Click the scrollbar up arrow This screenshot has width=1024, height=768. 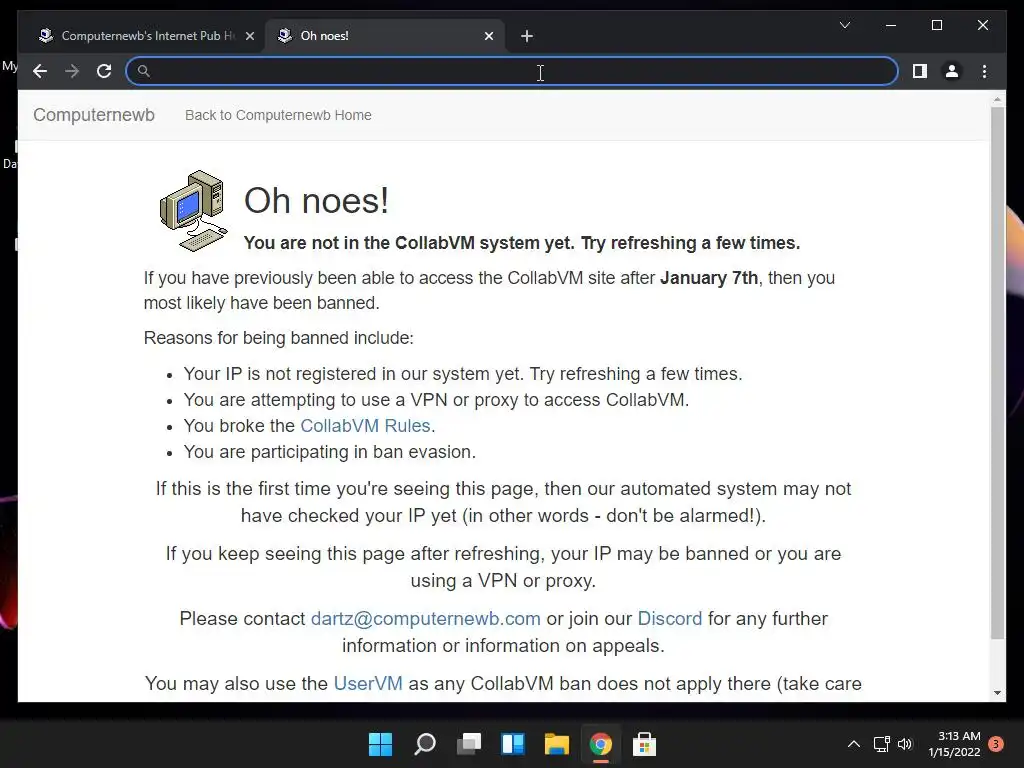[997, 100]
